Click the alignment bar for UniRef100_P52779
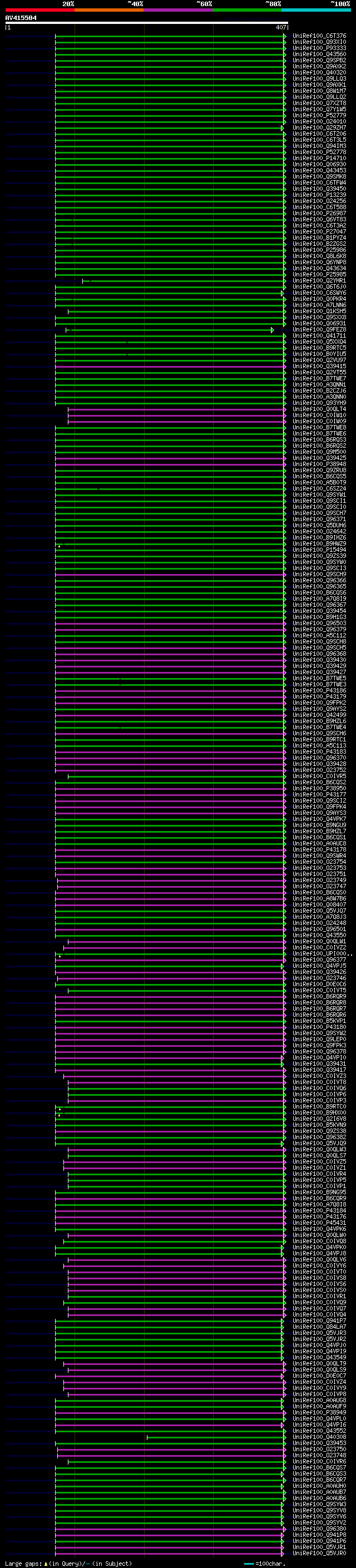This screenshot has height=1568, width=356. point(170,115)
